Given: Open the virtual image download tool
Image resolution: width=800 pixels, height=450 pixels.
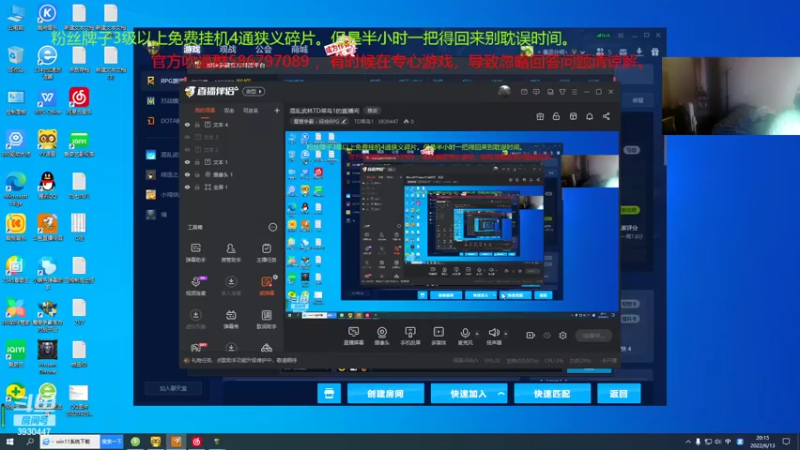Looking at the screenshot, I should [195, 319].
